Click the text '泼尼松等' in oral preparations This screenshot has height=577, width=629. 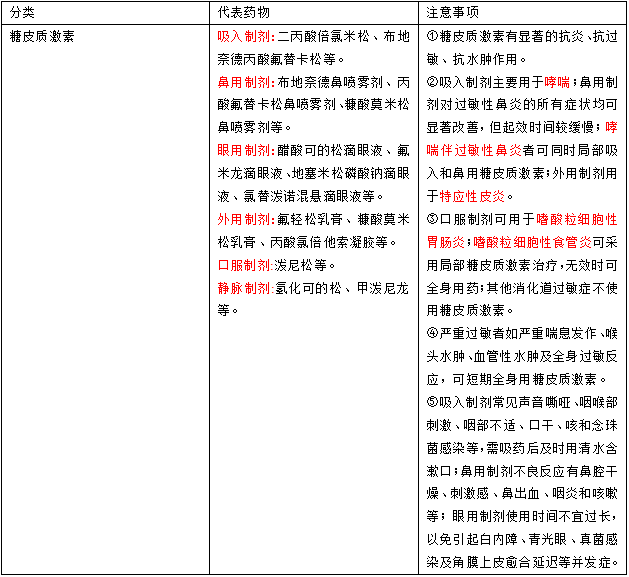pos(300,265)
